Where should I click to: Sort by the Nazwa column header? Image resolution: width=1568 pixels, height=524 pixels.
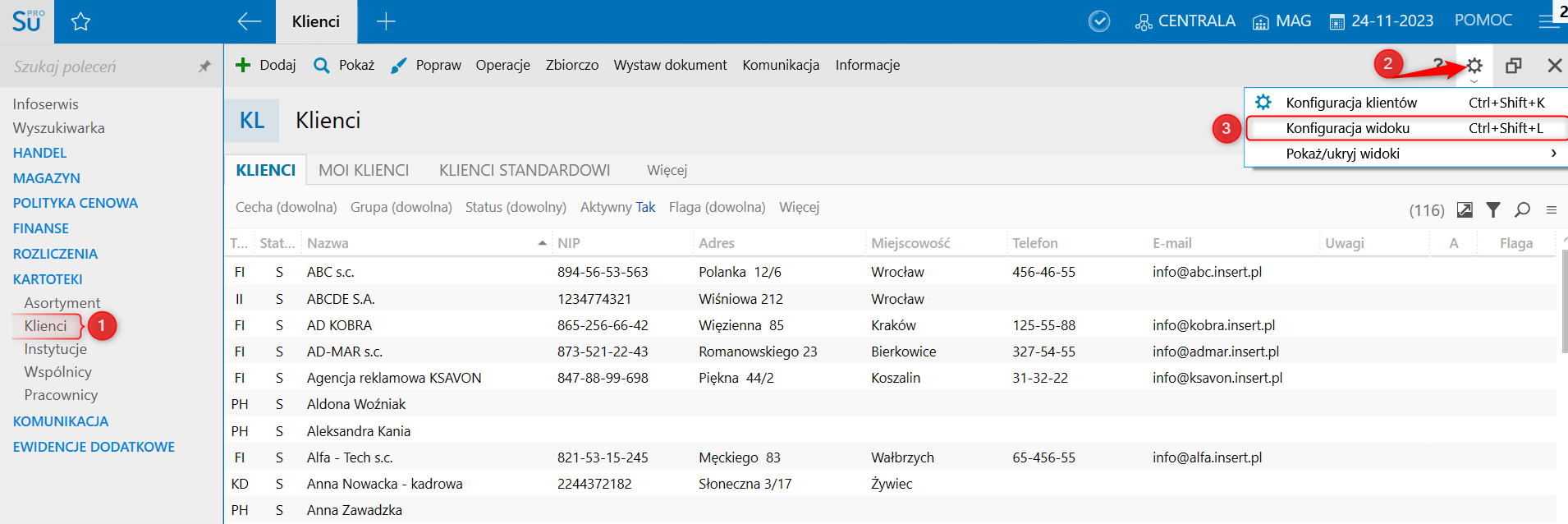click(328, 243)
